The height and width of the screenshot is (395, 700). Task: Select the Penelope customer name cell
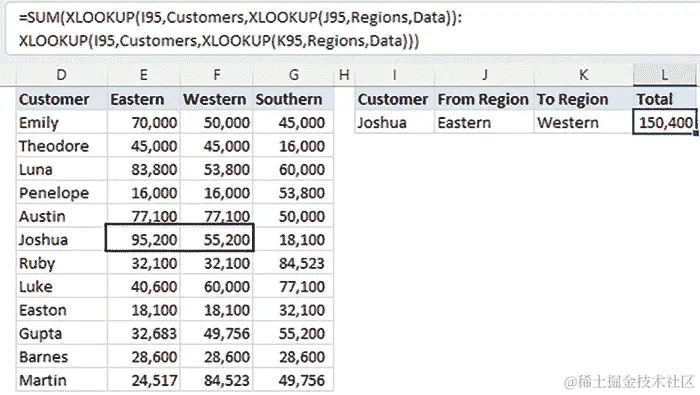click(x=62, y=193)
